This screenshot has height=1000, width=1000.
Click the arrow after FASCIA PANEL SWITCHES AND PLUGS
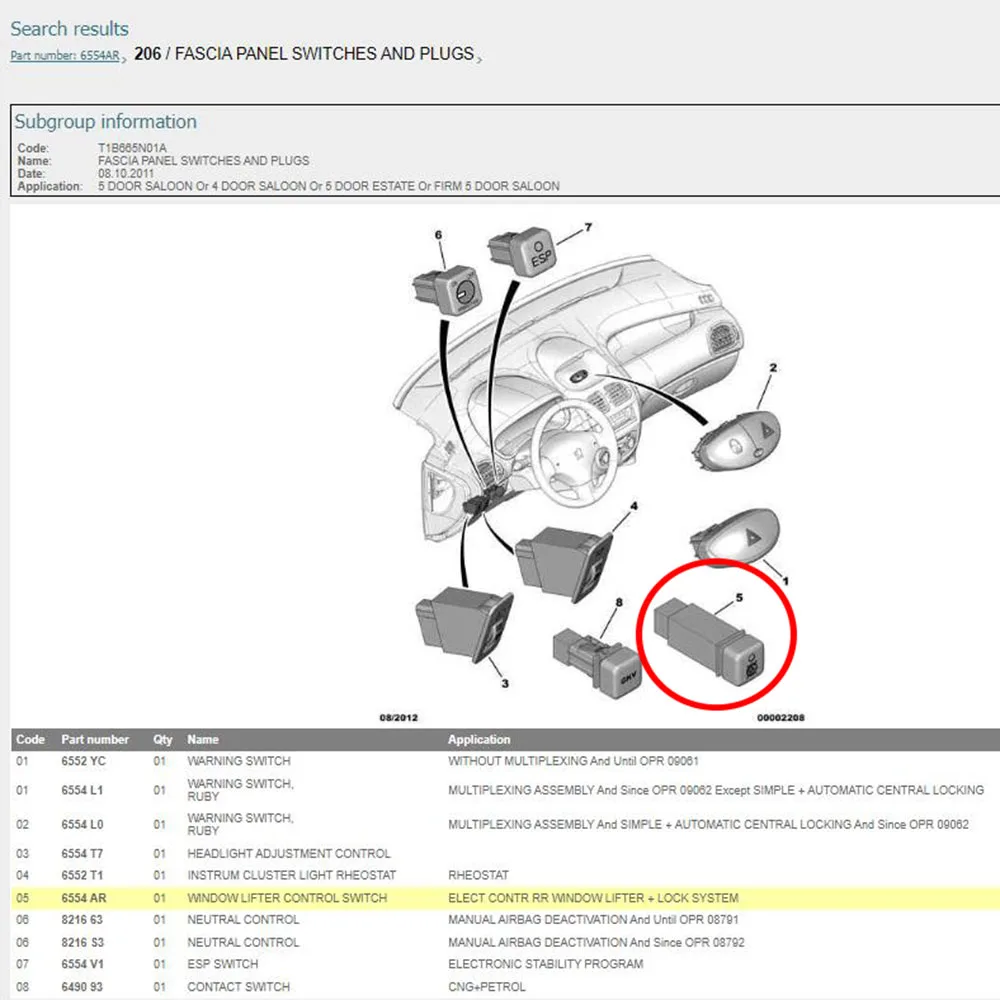[480, 59]
